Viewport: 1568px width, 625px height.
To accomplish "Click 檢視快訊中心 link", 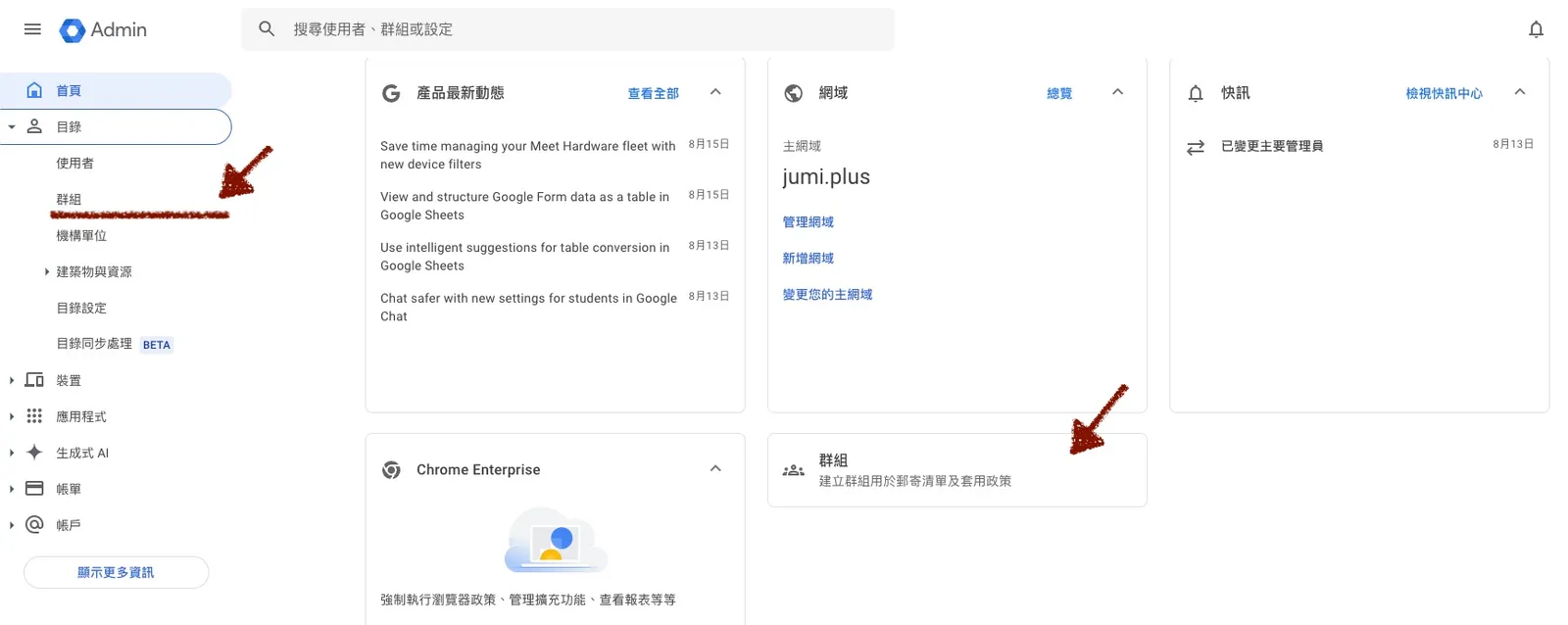I will click(x=1445, y=94).
